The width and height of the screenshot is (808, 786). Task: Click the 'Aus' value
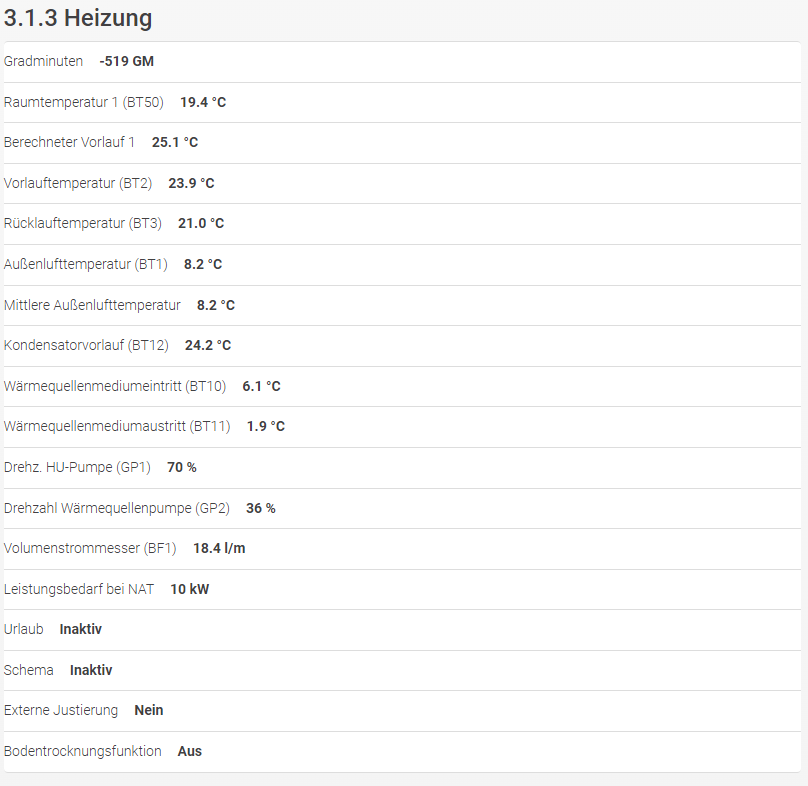coord(190,751)
